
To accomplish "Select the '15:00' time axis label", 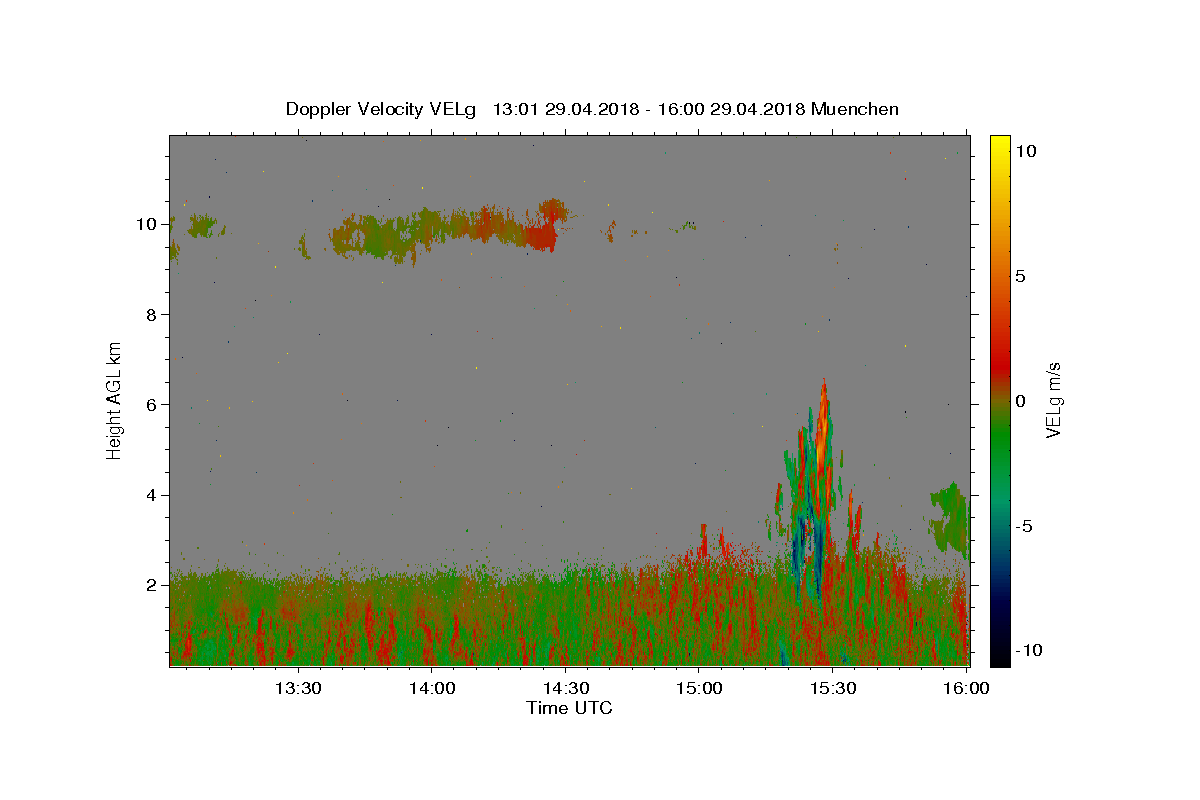I will [x=699, y=689].
